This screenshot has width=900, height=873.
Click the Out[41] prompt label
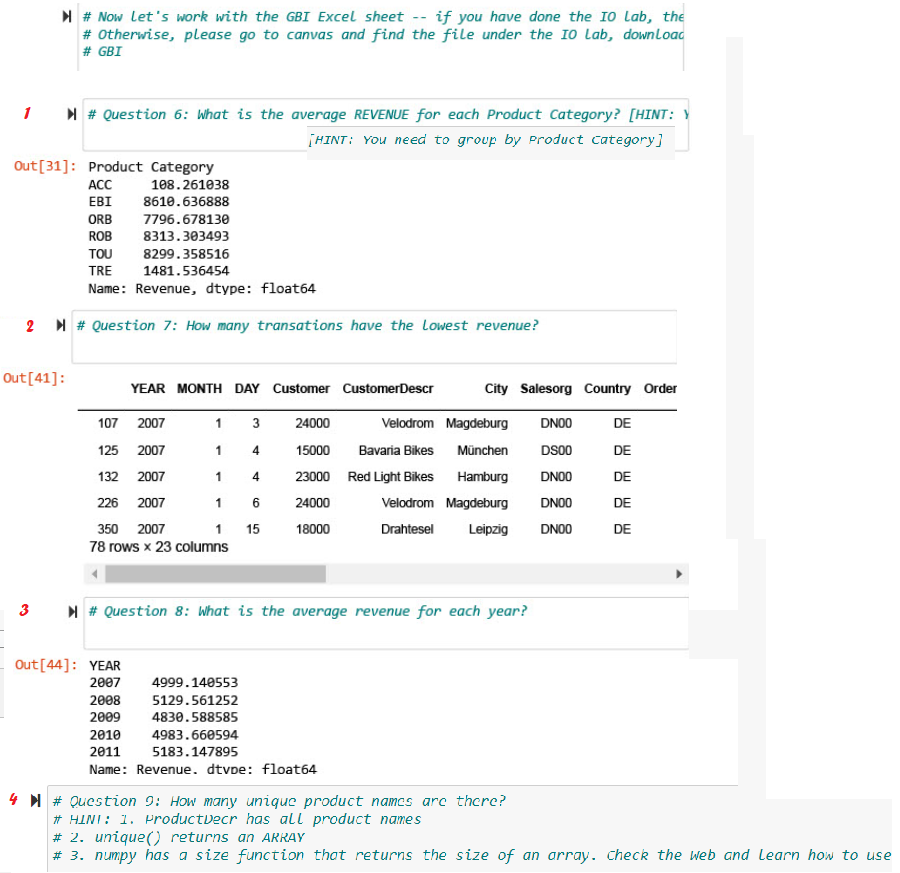click(x=33, y=378)
